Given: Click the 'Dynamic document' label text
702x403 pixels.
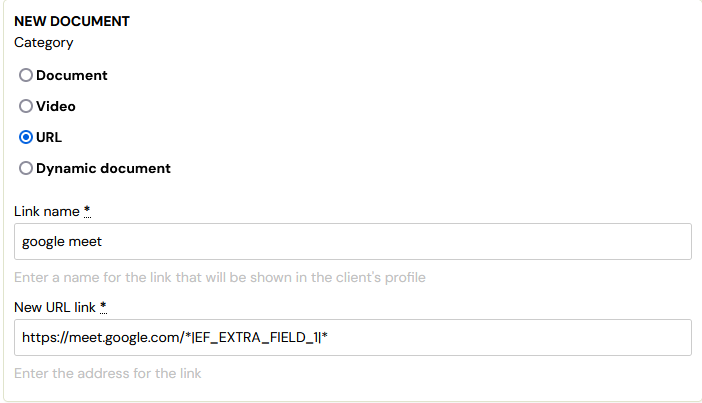Looking at the screenshot, I should (103, 168).
